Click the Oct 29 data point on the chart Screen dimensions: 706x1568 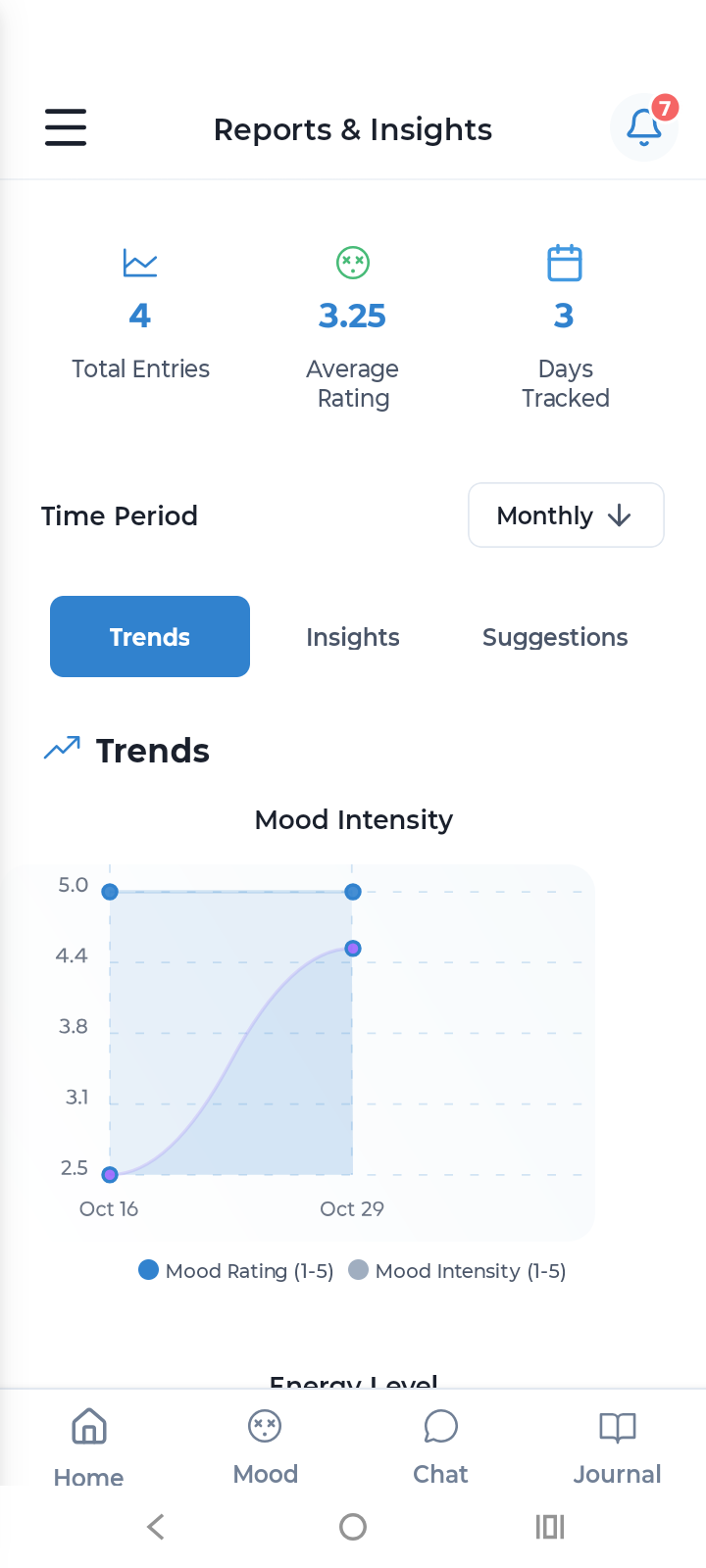[x=352, y=892]
